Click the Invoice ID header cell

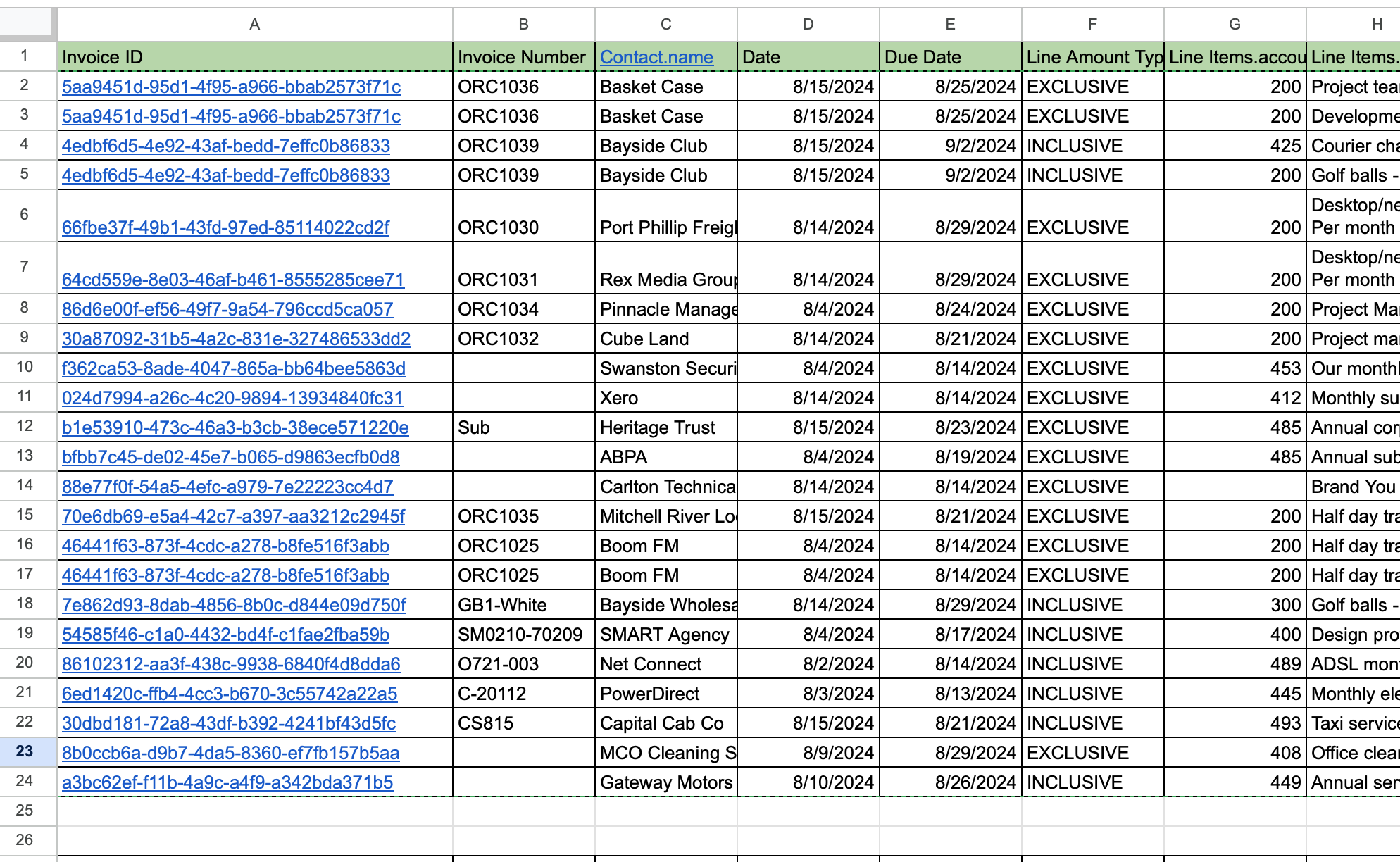pyautogui.click(x=255, y=57)
